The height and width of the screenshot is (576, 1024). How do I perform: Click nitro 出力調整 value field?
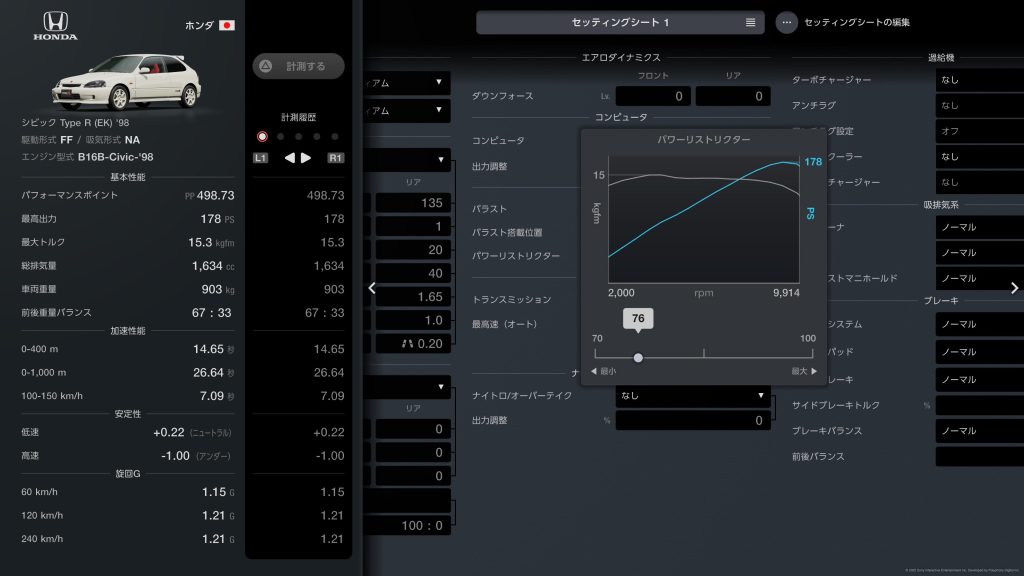click(x=693, y=420)
